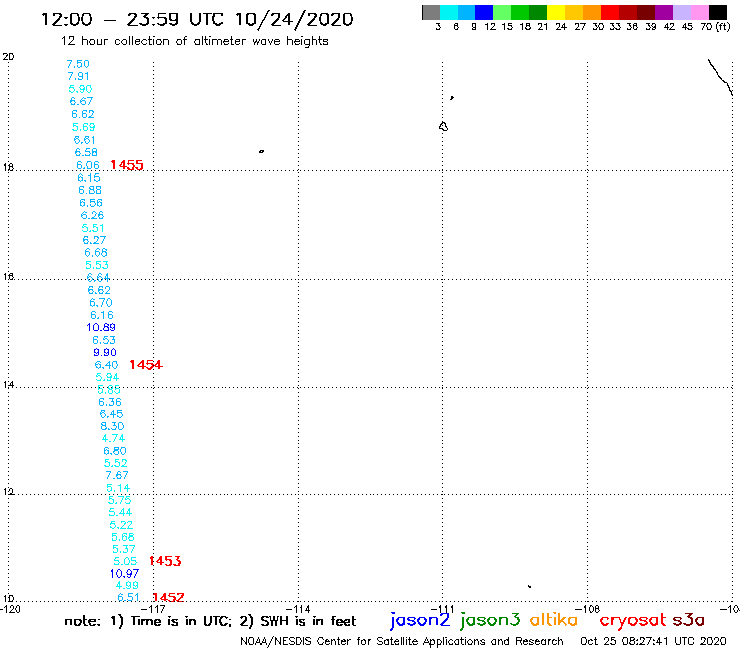The height and width of the screenshot is (650, 740).
Task: Click the 5.69 wave height value
Action: point(84,127)
